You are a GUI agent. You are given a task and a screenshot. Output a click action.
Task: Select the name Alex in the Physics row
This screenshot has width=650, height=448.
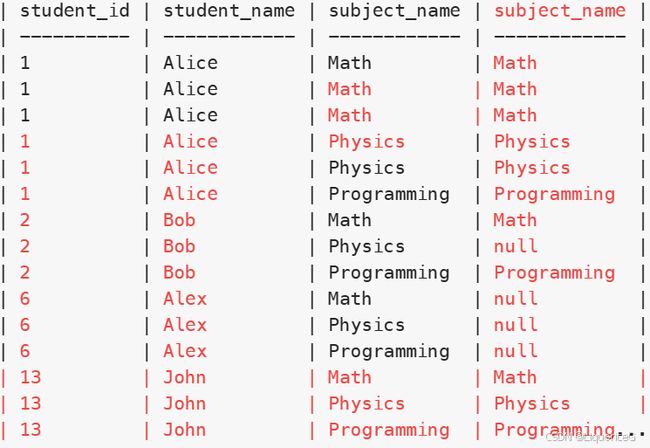185,324
